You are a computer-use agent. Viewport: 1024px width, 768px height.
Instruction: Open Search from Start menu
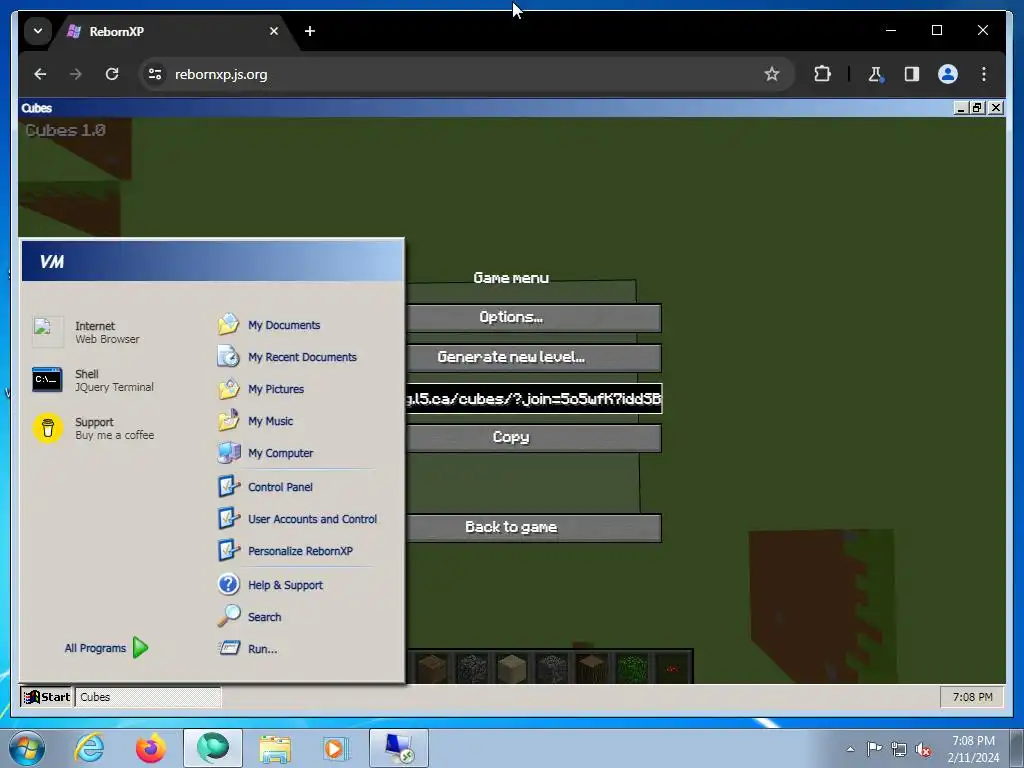249,616
